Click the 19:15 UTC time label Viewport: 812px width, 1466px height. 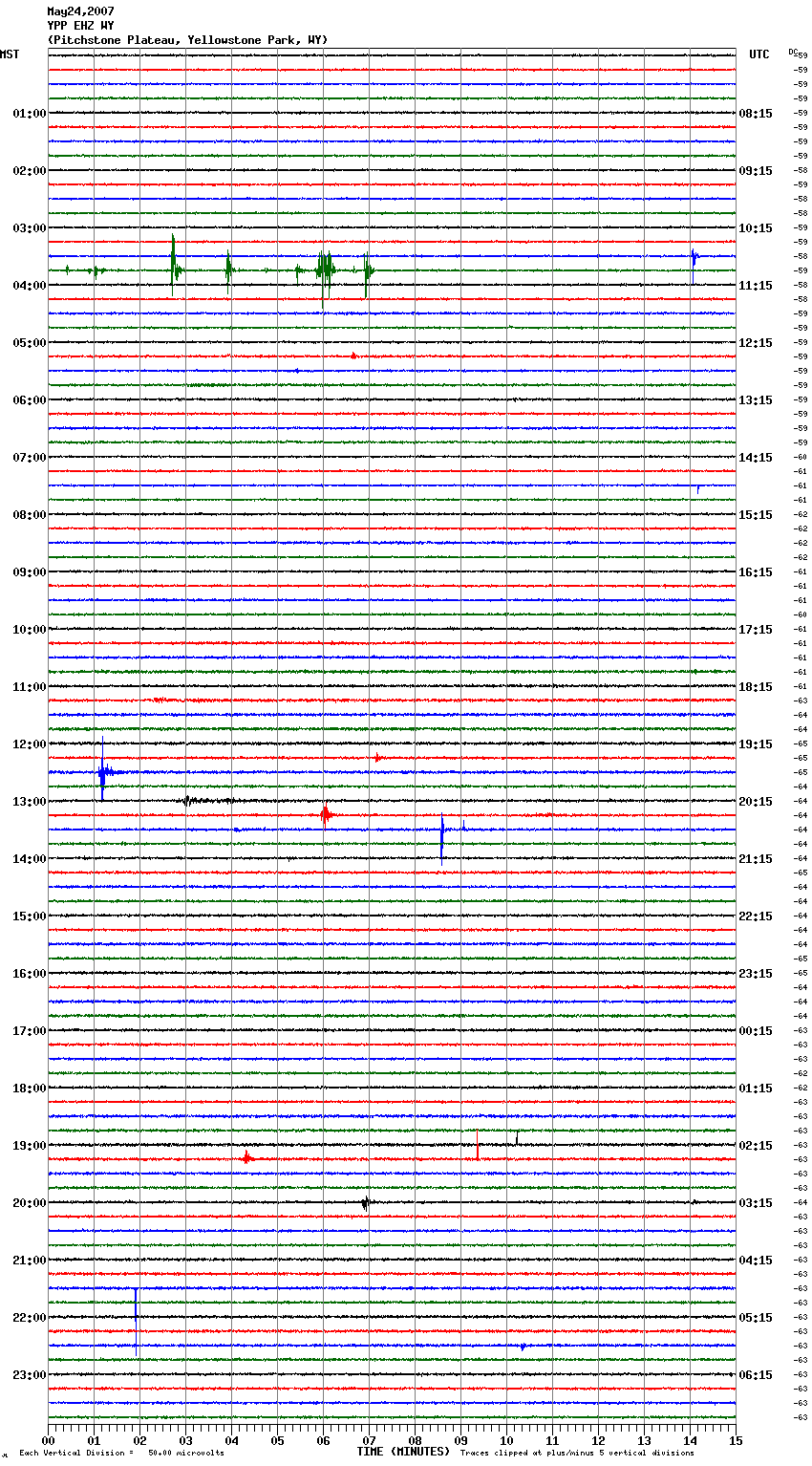[x=756, y=744]
